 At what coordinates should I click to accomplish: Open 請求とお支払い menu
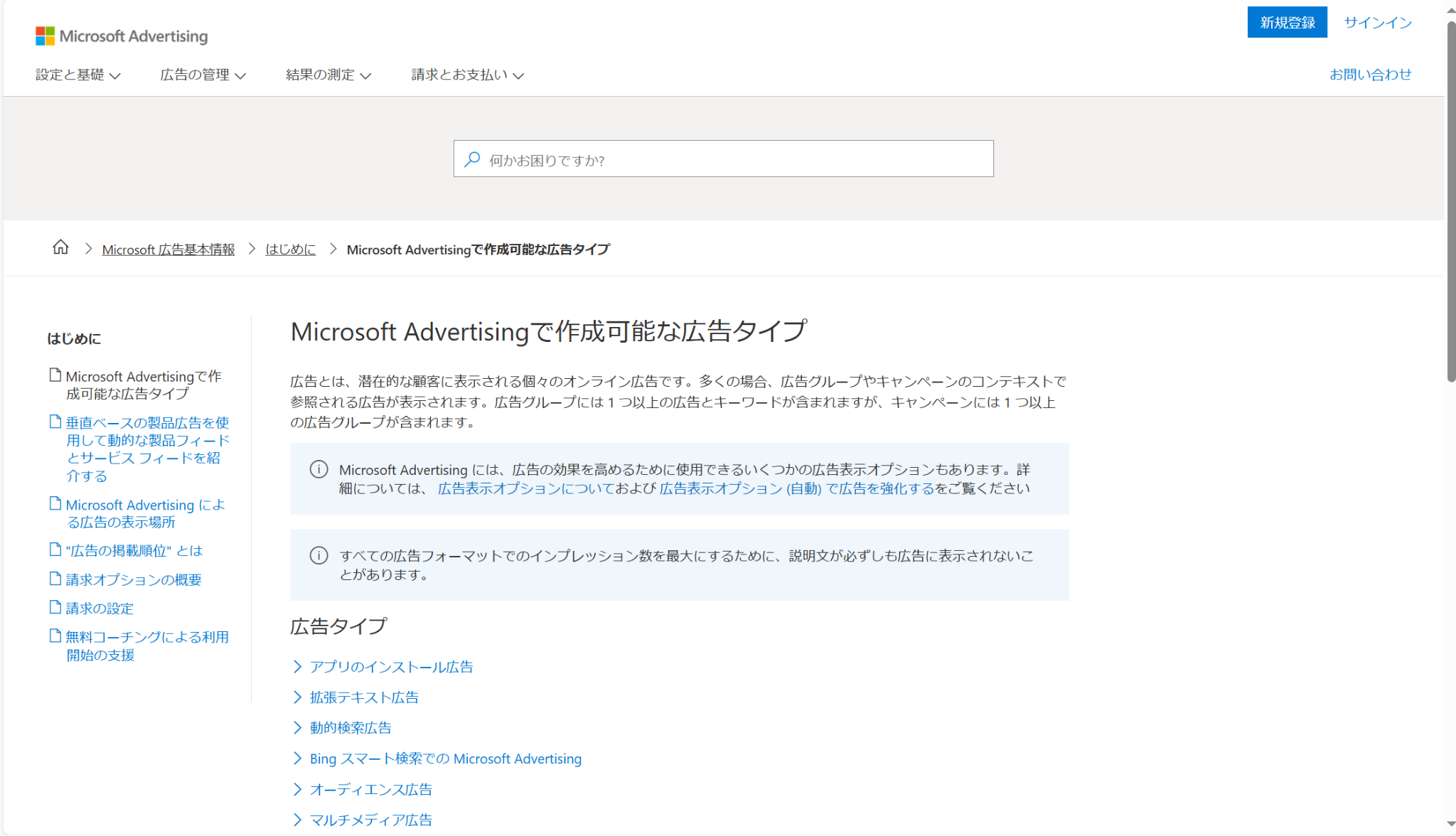coord(467,75)
